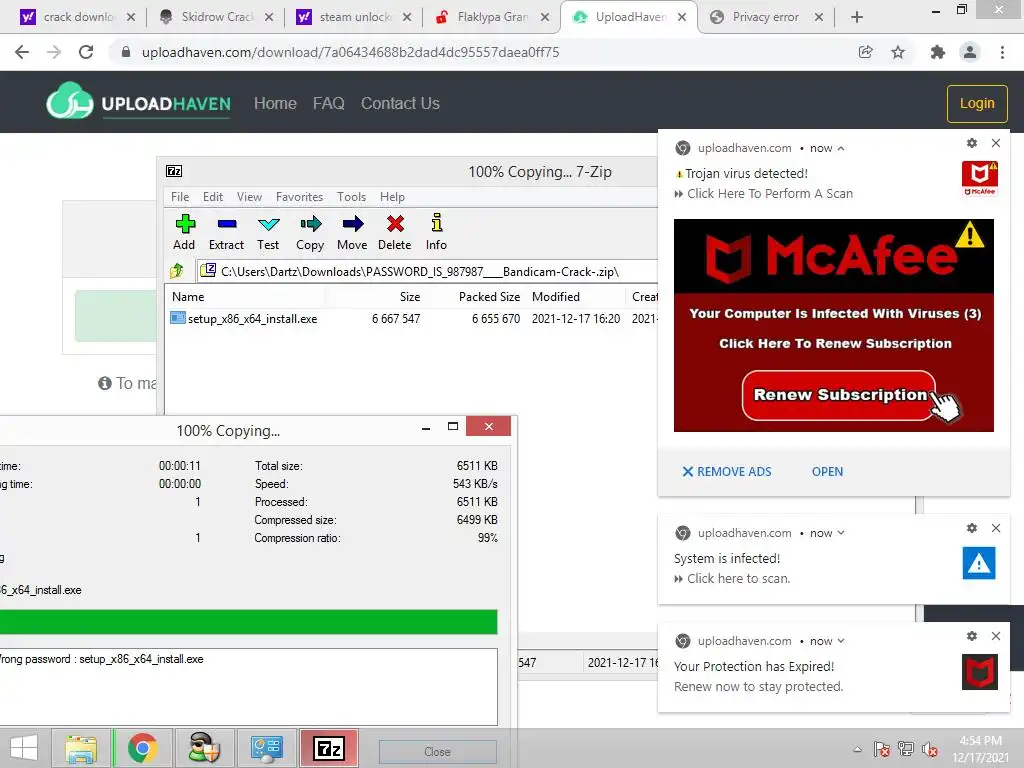Open settings gear on Trojan virus notification
This screenshot has height=768, width=1024.
click(972, 143)
